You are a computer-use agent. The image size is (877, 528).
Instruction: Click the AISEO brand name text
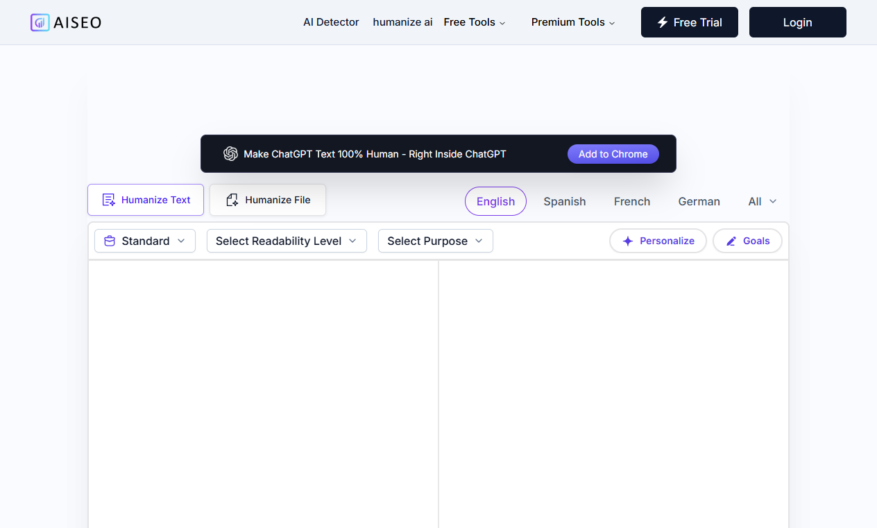click(x=78, y=22)
